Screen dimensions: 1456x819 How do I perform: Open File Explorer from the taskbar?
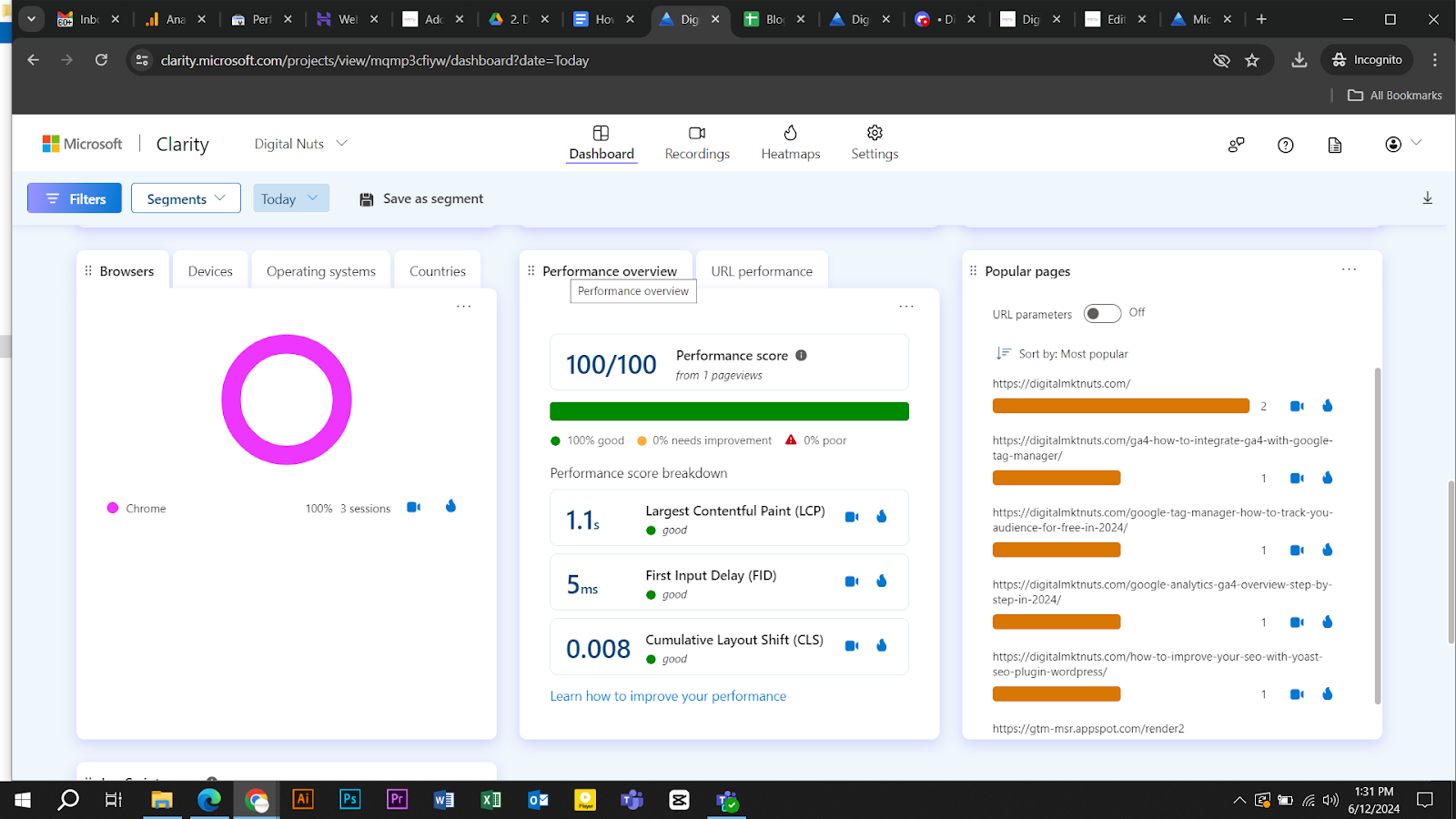(161, 800)
